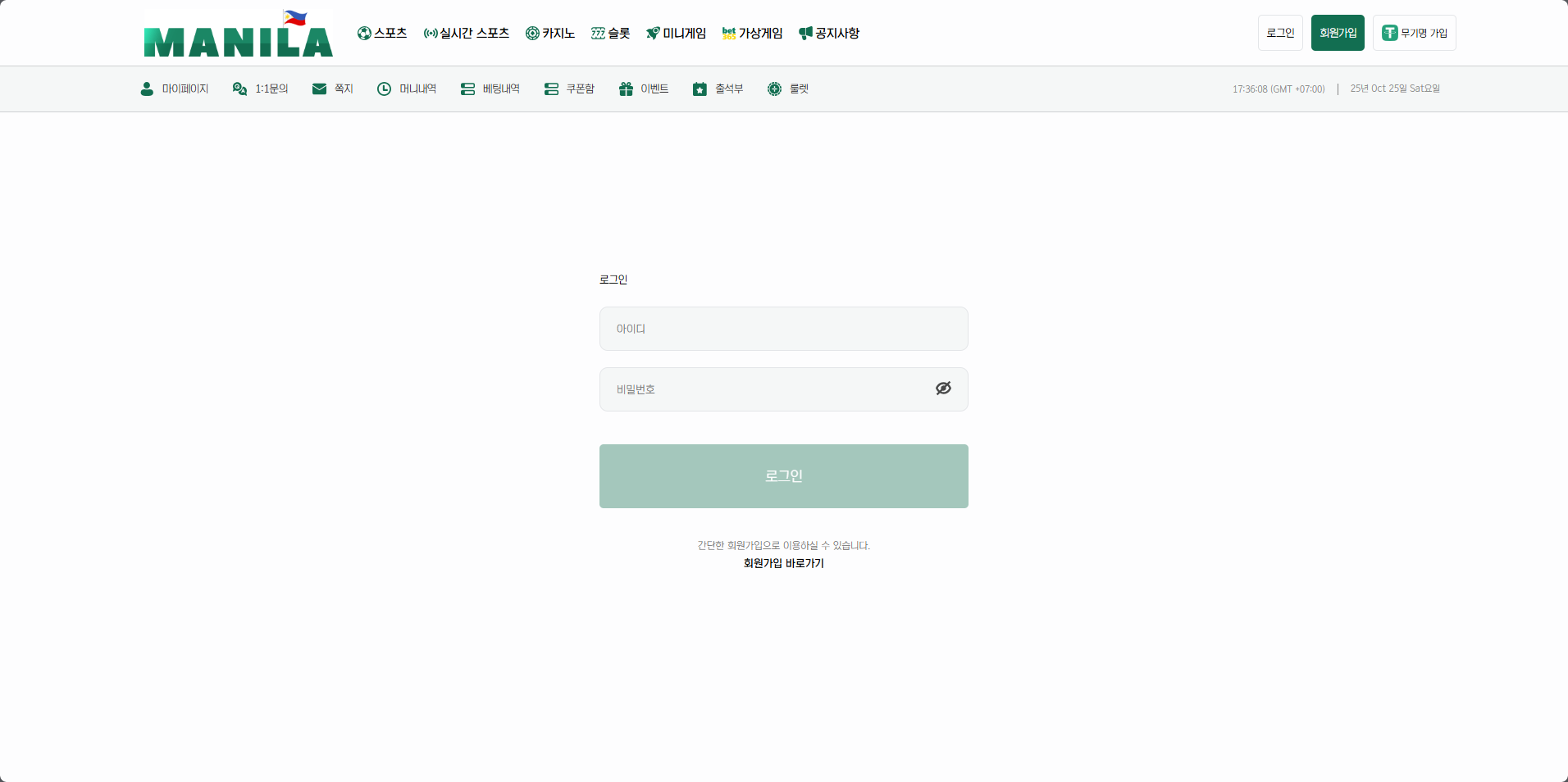
Task: Open the 가상게임 virtual games menu
Action: point(751,33)
